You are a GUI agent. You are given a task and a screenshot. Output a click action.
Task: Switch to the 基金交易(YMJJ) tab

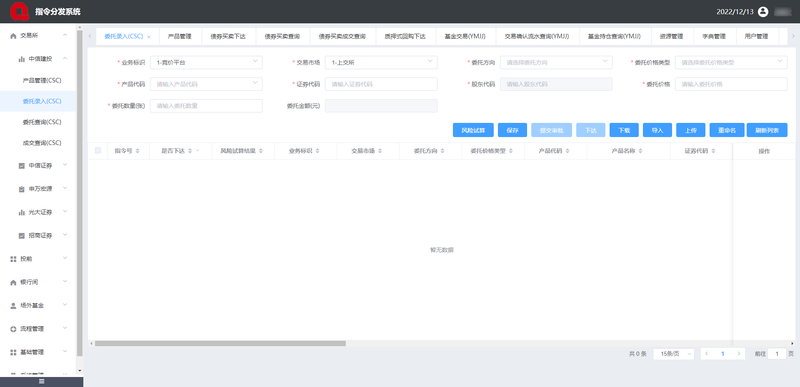465,36
